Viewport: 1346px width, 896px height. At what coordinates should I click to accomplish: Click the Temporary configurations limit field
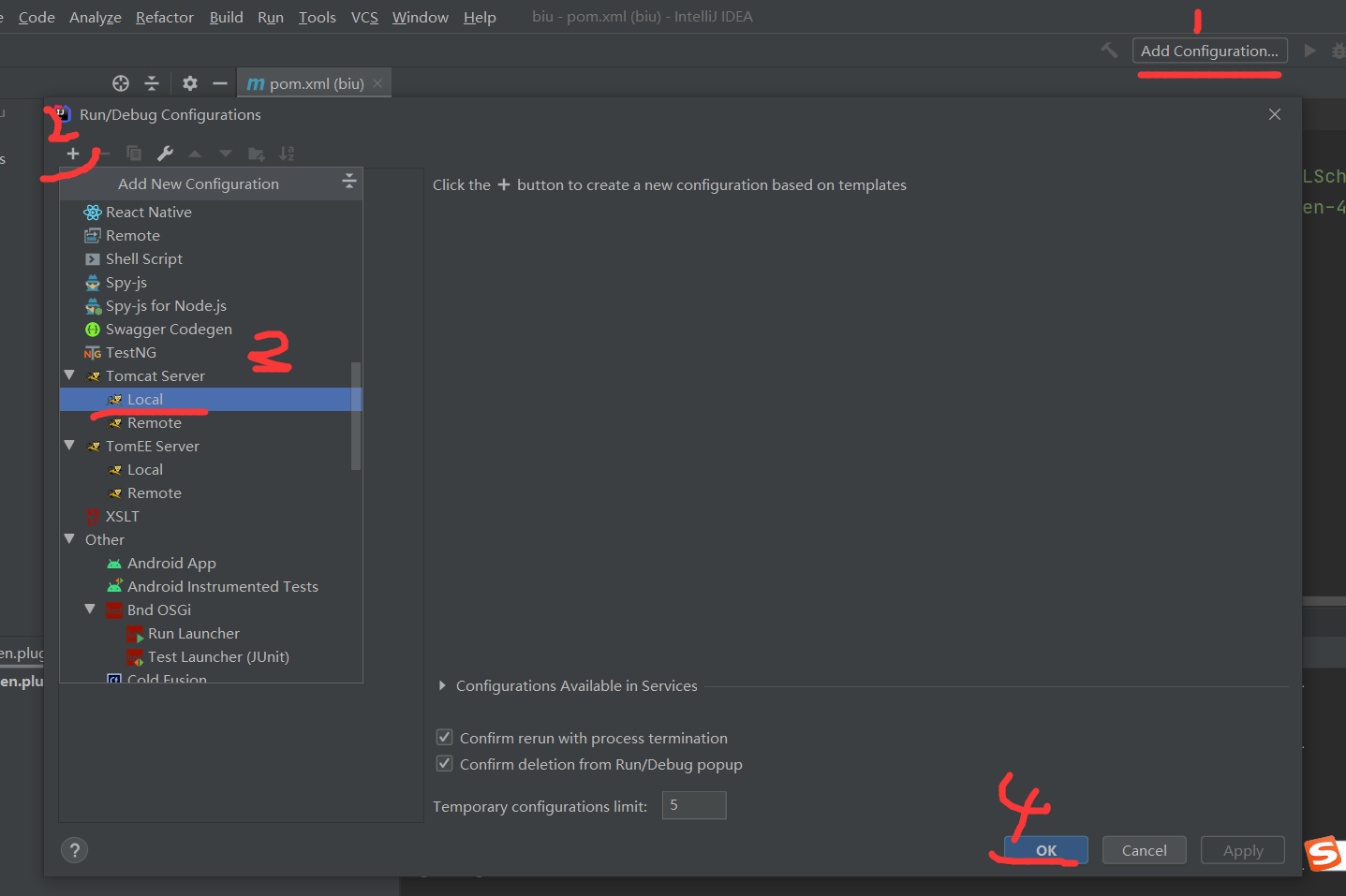[694, 805]
